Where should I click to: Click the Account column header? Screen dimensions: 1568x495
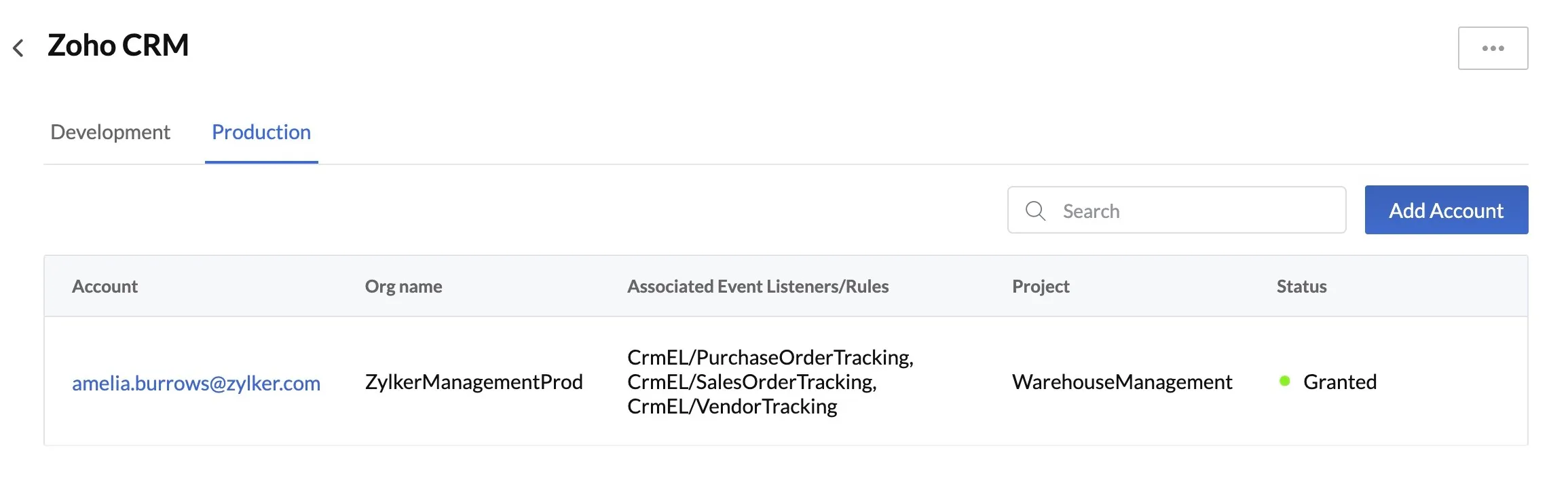[x=105, y=287]
